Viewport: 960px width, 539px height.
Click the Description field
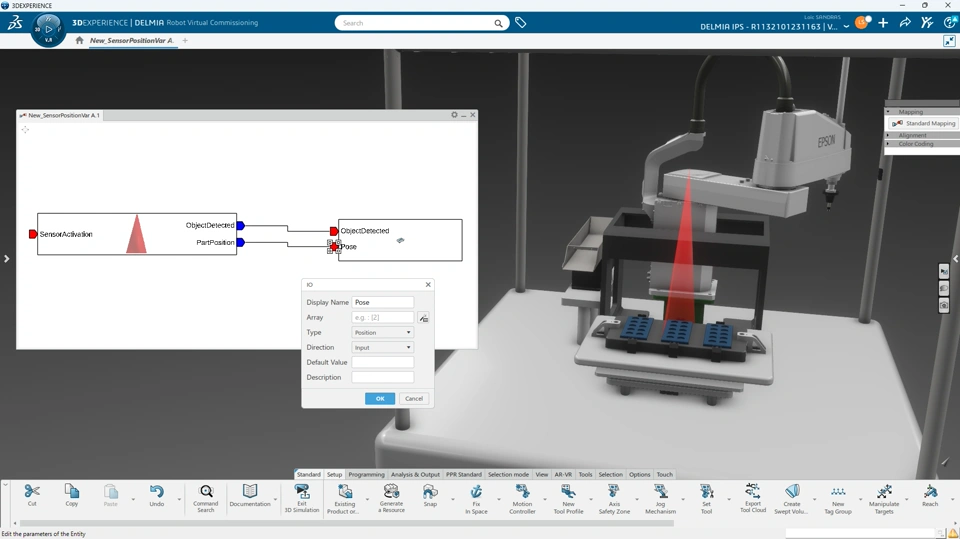[383, 377]
